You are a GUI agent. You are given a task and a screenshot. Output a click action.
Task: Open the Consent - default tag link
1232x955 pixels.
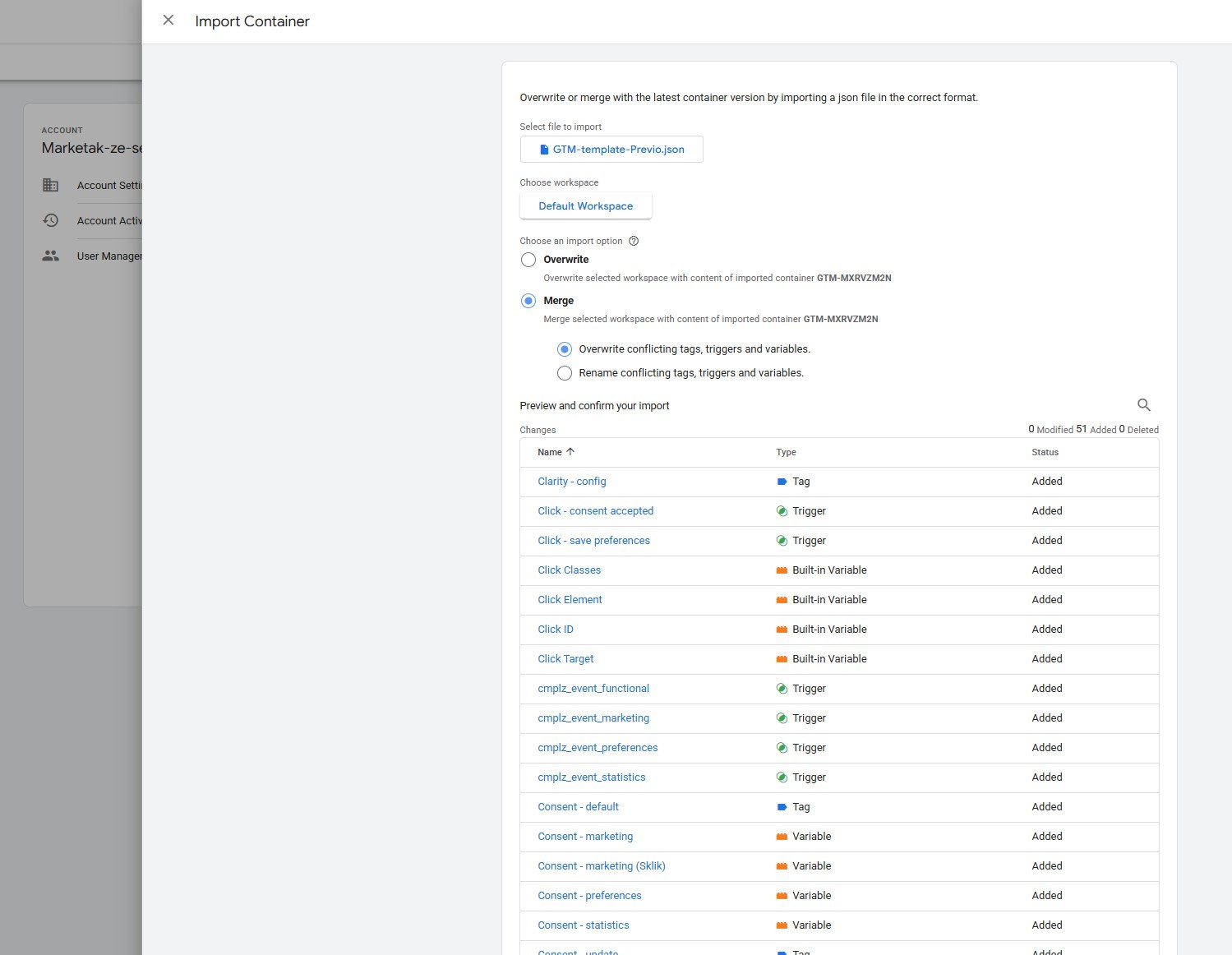[x=578, y=807]
